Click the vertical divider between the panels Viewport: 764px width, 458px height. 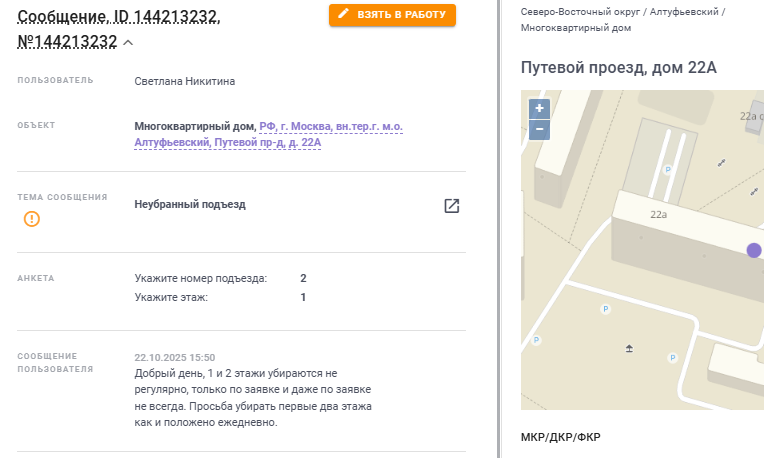499,229
